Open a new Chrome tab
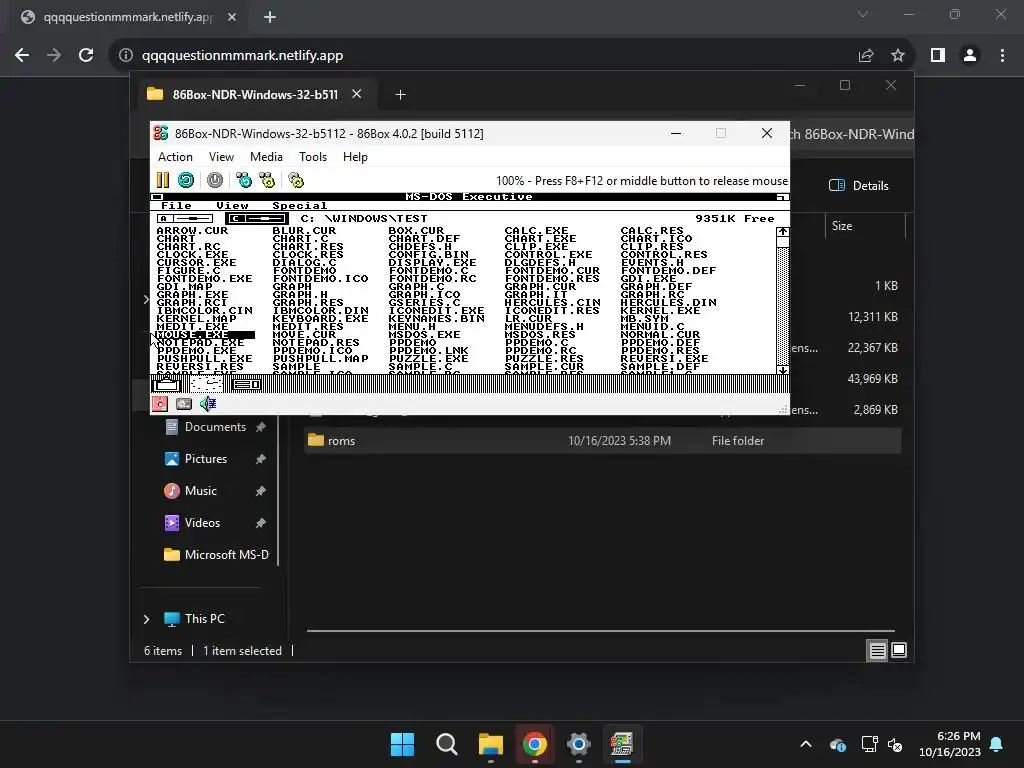The height and width of the screenshot is (768, 1024). 270,17
